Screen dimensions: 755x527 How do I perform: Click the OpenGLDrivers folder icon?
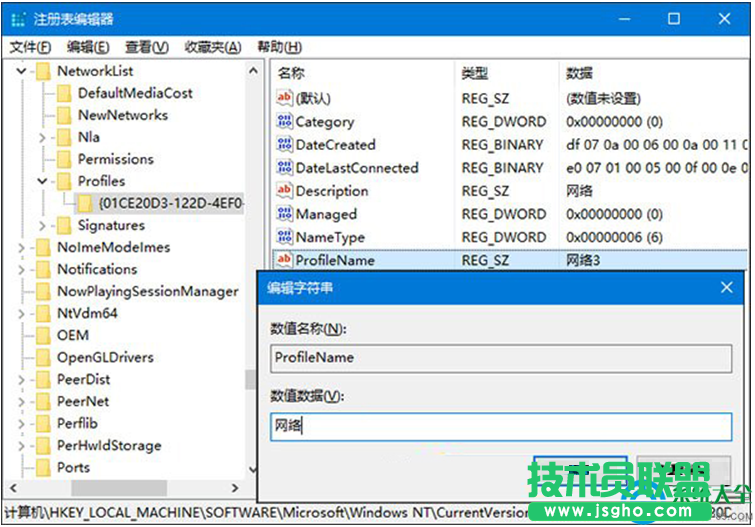(x=43, y=357)
